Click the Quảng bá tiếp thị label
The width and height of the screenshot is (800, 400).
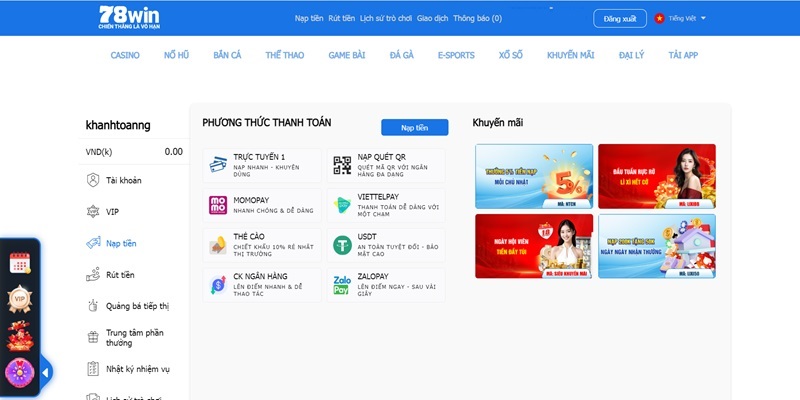pos(137,306)
